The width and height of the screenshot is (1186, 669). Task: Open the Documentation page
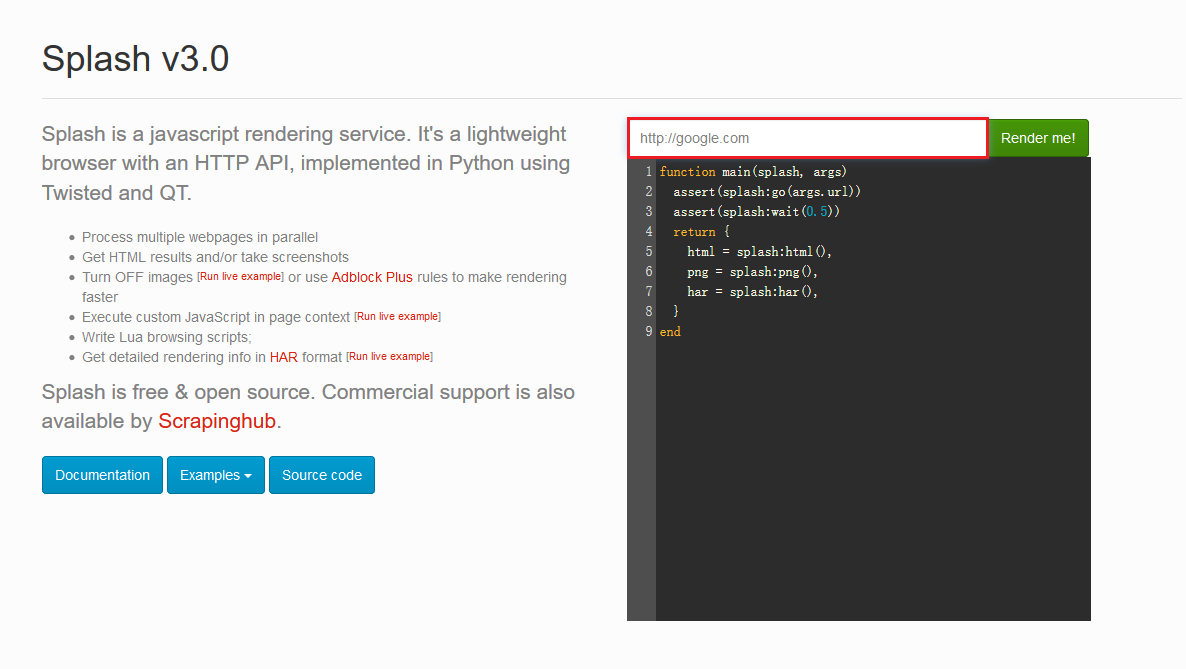[102, 475]
